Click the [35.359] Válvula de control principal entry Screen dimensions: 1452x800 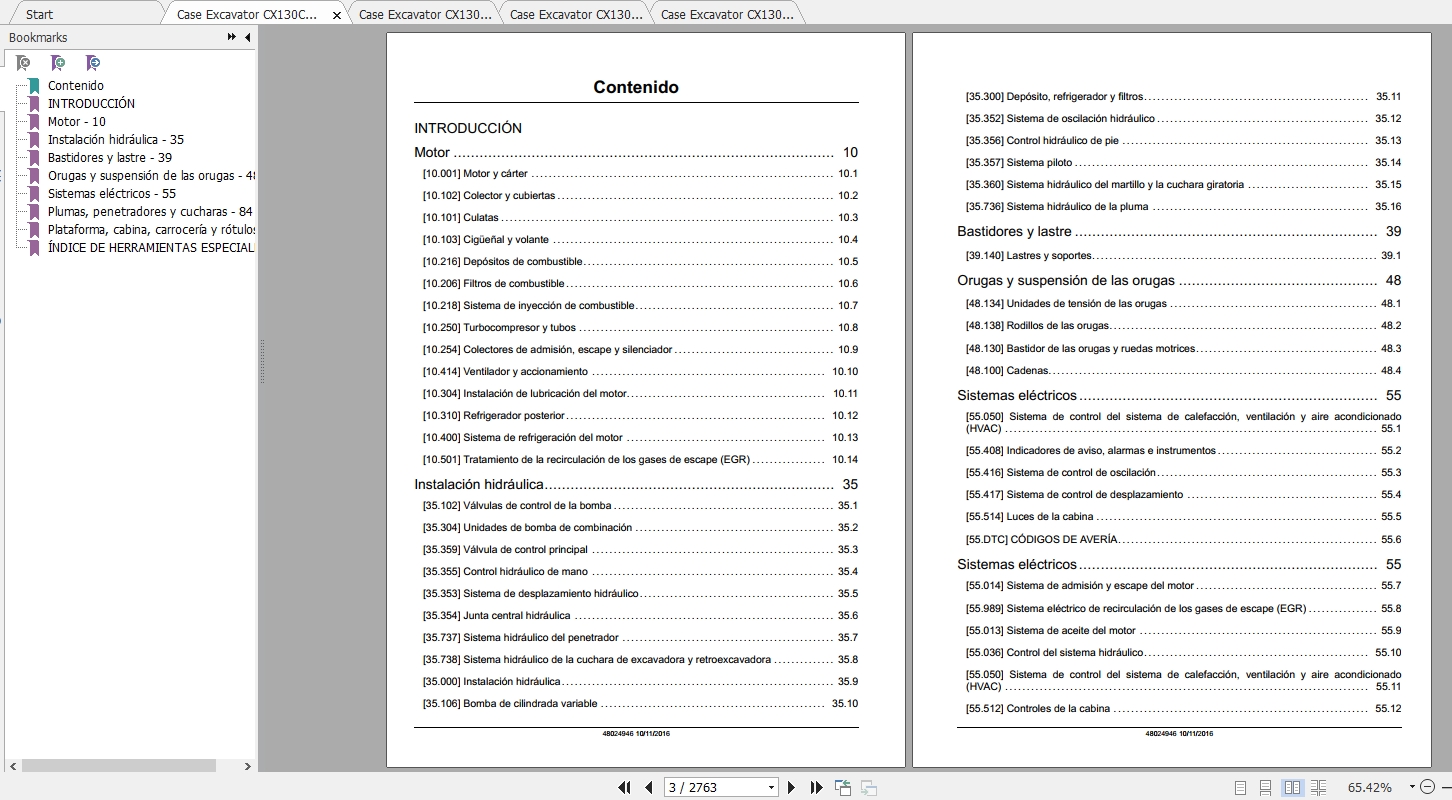(640, 550)
